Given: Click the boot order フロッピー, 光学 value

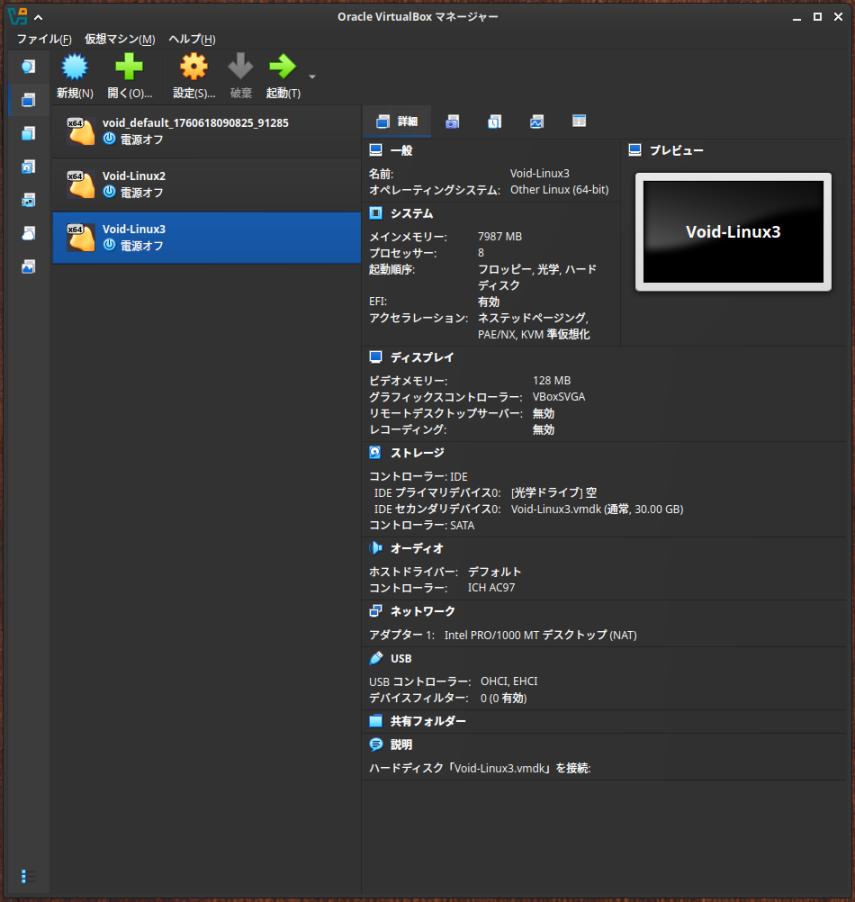Looking at the screenshot, I should click(537, 277).
